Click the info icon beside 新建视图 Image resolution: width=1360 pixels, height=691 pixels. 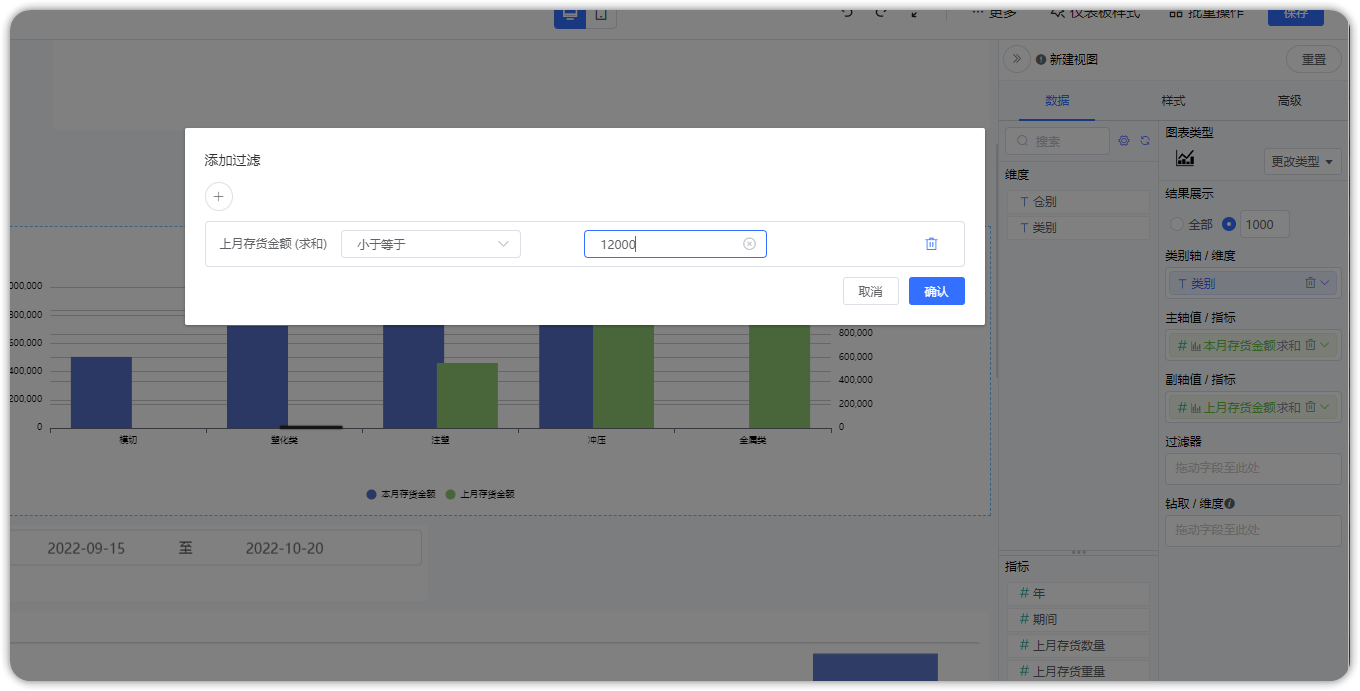pyautogui.click(x=1041, y=60)
